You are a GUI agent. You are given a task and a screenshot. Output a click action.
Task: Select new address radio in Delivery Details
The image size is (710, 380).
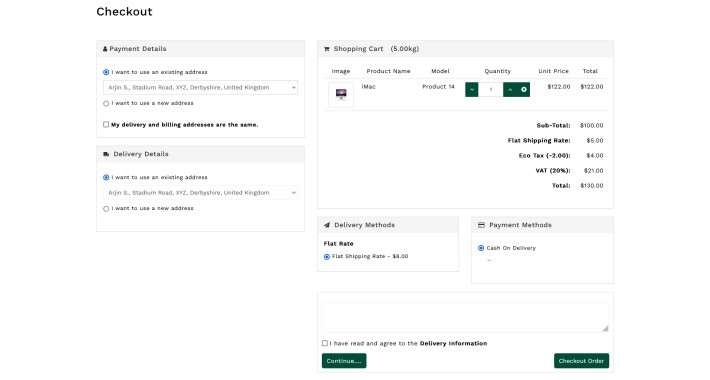[x=106, y=209]
